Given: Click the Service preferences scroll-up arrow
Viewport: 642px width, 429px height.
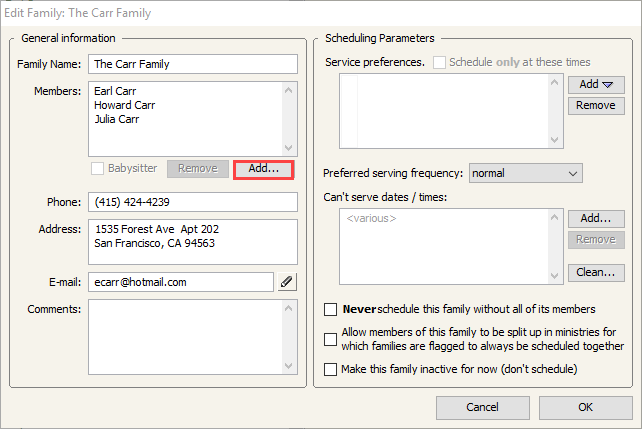Looking at the screenshot, I should click(x=555, y=82).
